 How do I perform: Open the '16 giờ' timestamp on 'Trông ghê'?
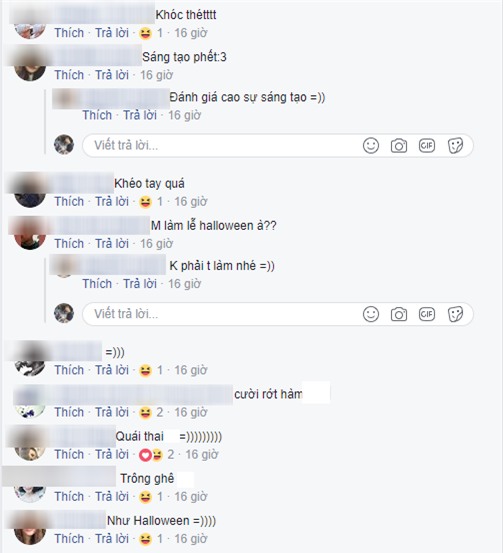(x=190, y=497)
